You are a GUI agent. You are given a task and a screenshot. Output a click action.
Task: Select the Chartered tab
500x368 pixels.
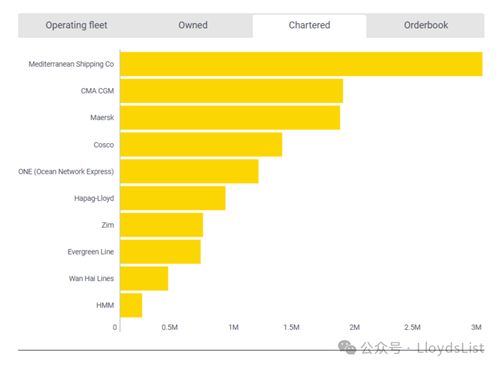coord(309,26)
